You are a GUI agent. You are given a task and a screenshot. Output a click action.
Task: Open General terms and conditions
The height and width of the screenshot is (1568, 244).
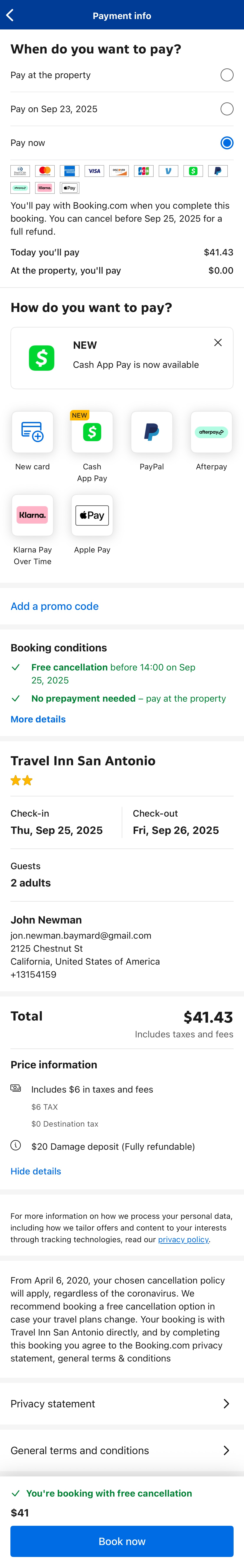pos(122,1450)
